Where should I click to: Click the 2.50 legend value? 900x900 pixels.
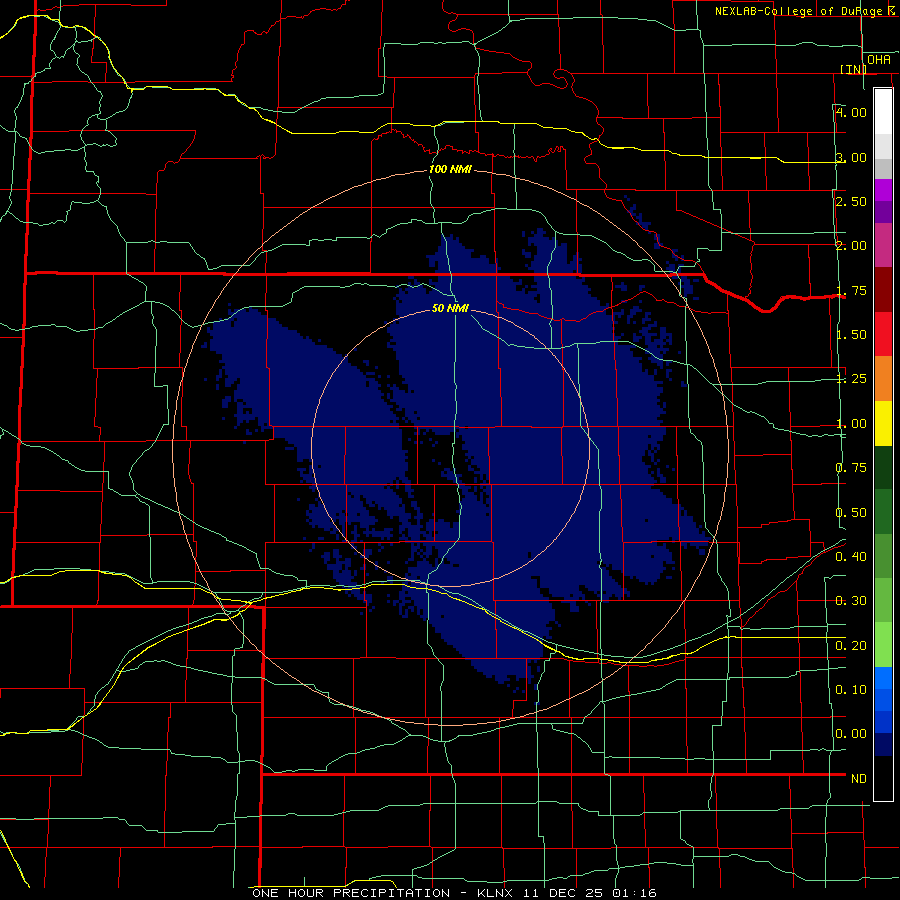coord(851,201)
